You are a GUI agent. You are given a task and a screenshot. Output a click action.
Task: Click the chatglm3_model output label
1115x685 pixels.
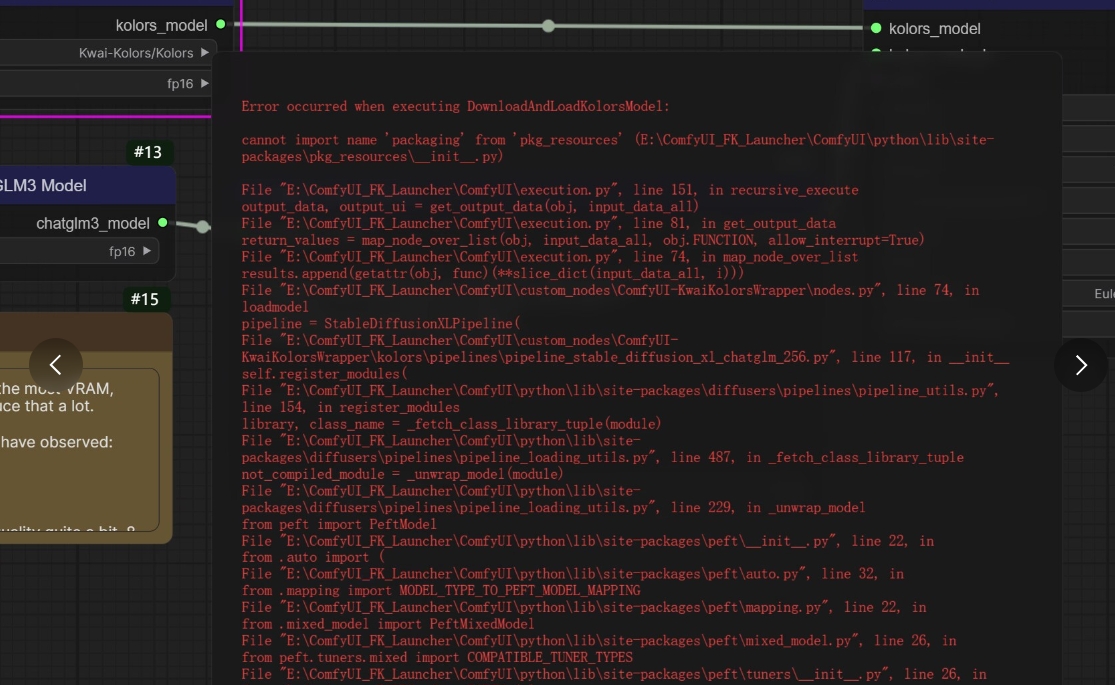pos(93,223)
